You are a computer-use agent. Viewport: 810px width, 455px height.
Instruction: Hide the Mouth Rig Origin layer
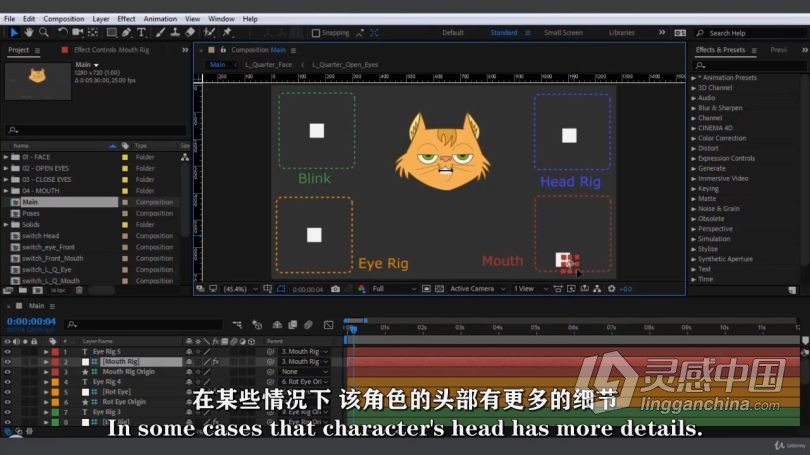coord(7,372)
